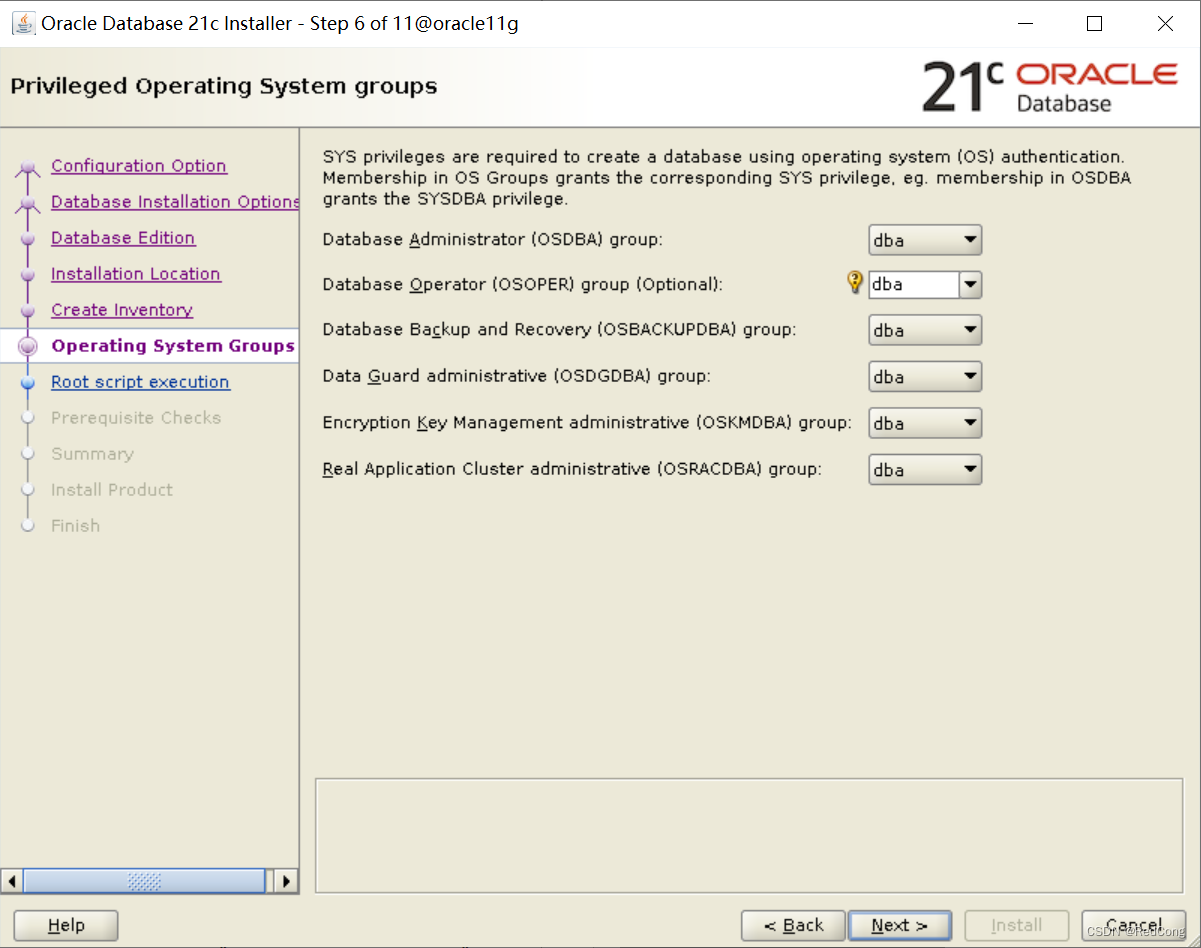1201x948 pixels.
Task: Go to Database Edition step
Action: 123,238
